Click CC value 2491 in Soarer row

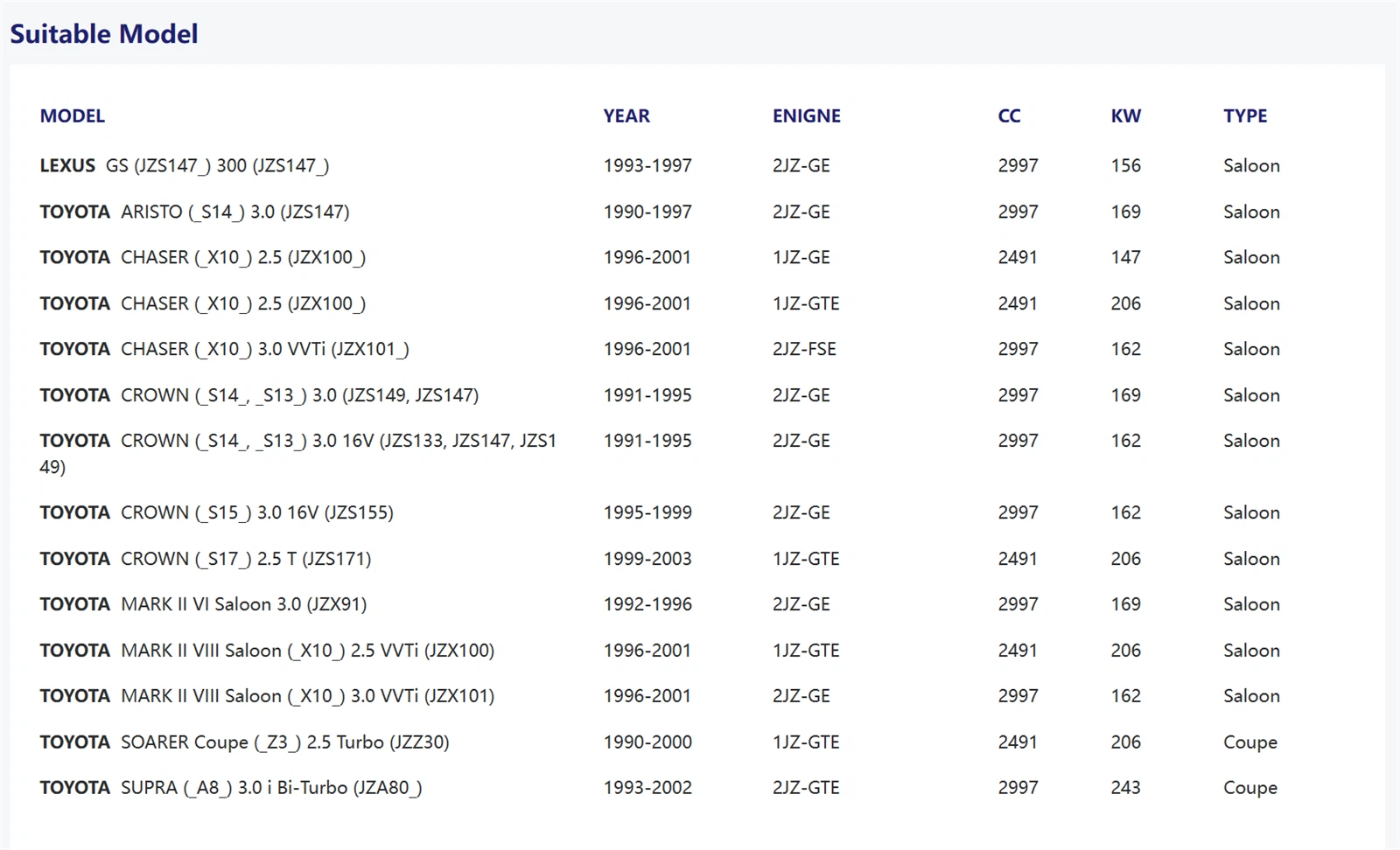[1018, 742]
